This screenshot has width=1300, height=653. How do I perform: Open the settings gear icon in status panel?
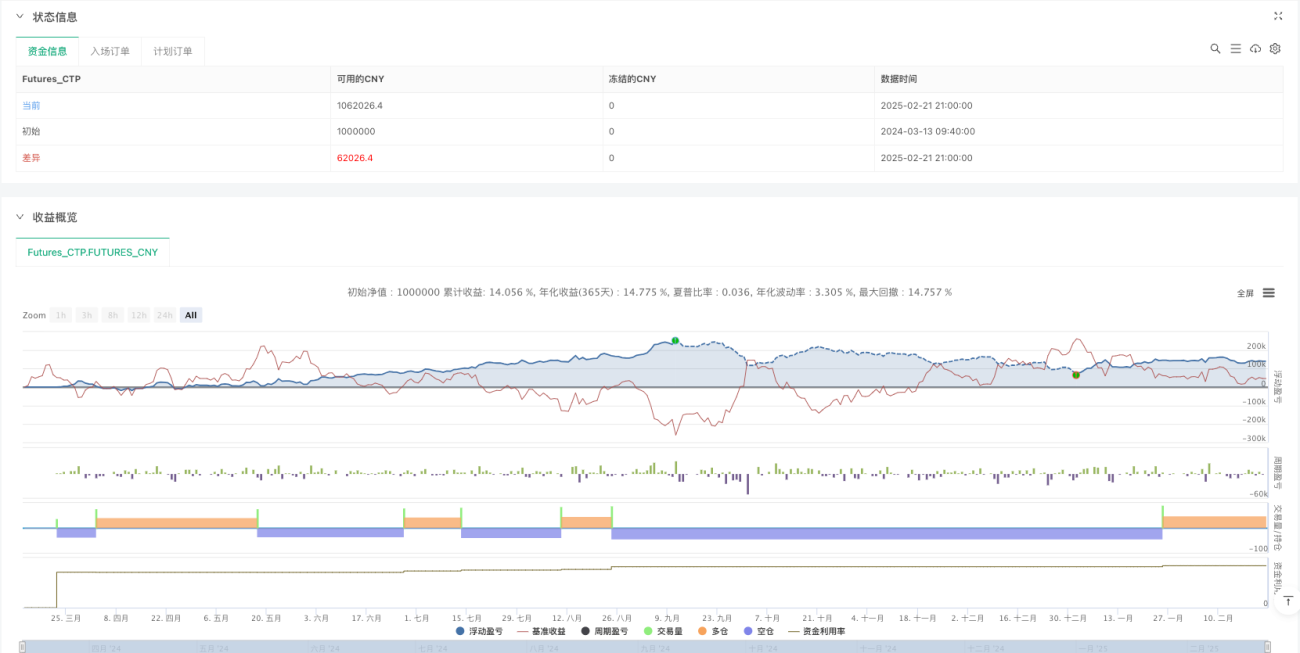pyautogui.click(x=1275, y=48)
